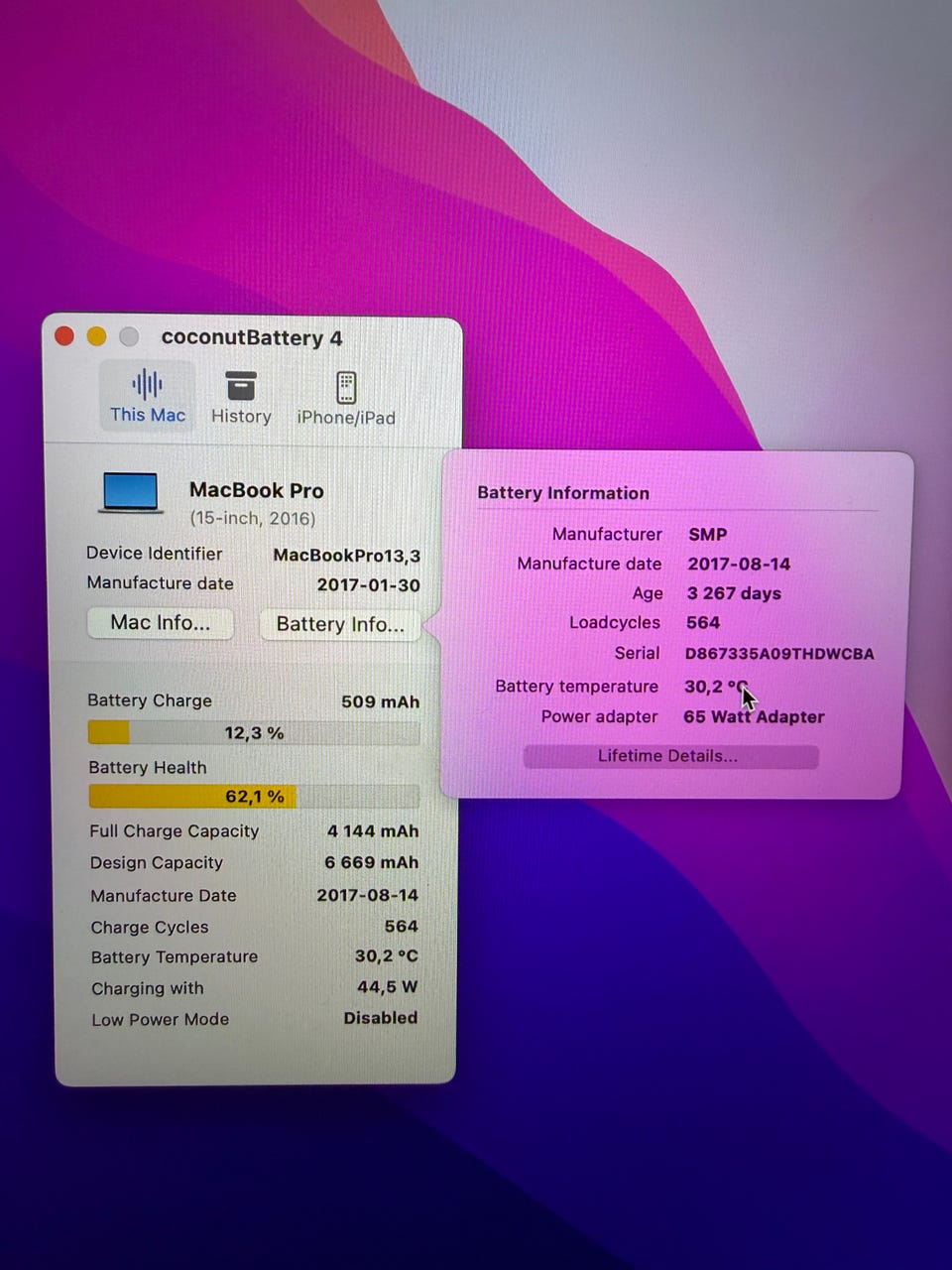Select the SMP manufacturer value
The width and height of the screenshot is (952, 1270).
tap(708, 534)
